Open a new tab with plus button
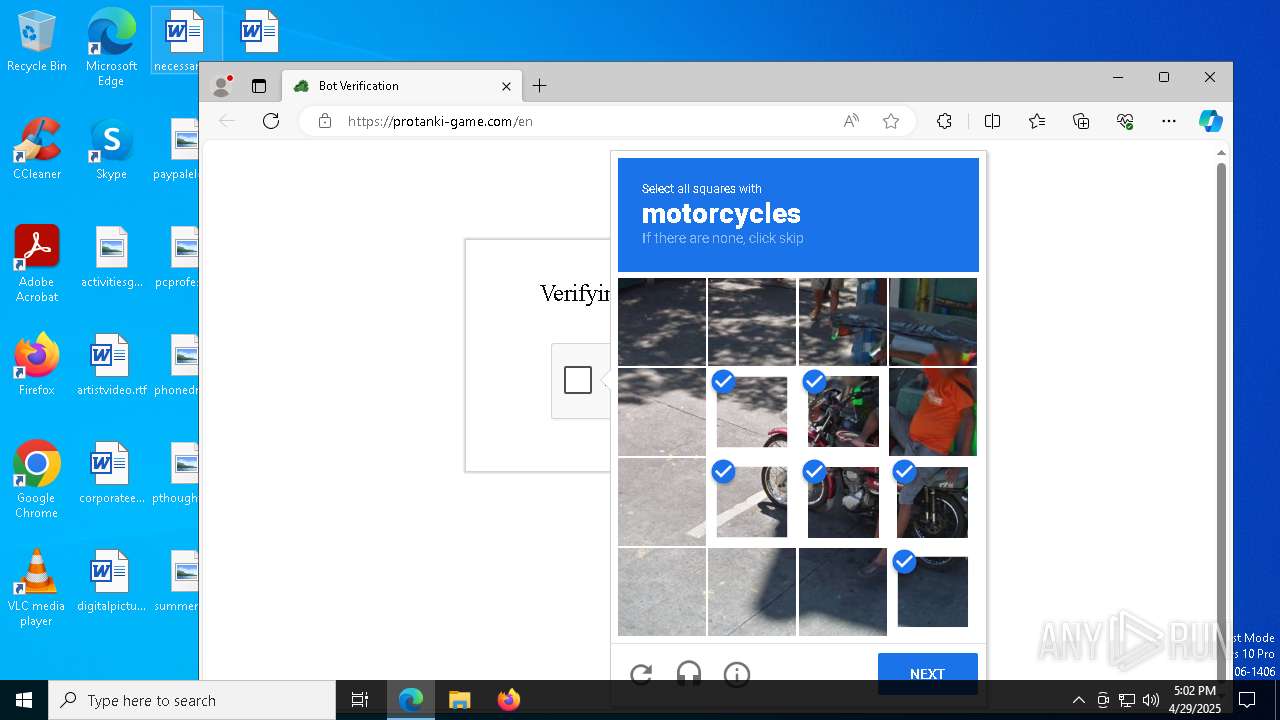Screen dimensions: 1280x720 click(539, 86)
